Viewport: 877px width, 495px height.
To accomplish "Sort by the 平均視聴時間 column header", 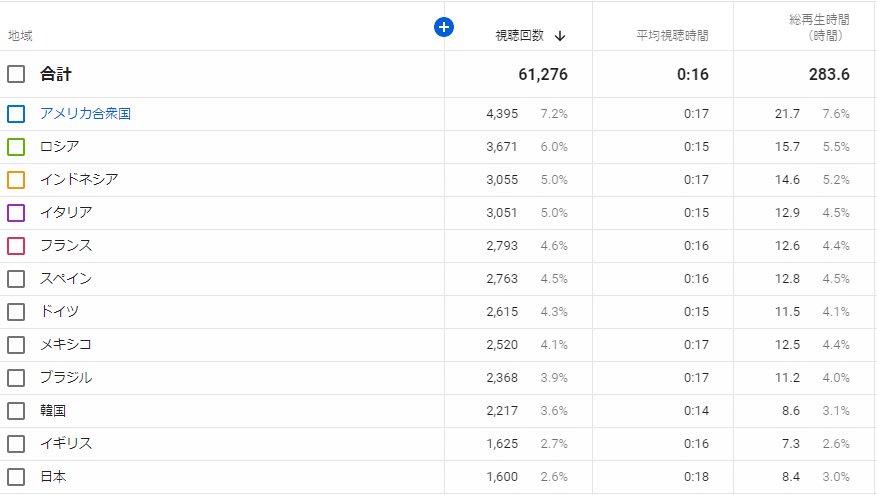I will click(x=672, y=35).
